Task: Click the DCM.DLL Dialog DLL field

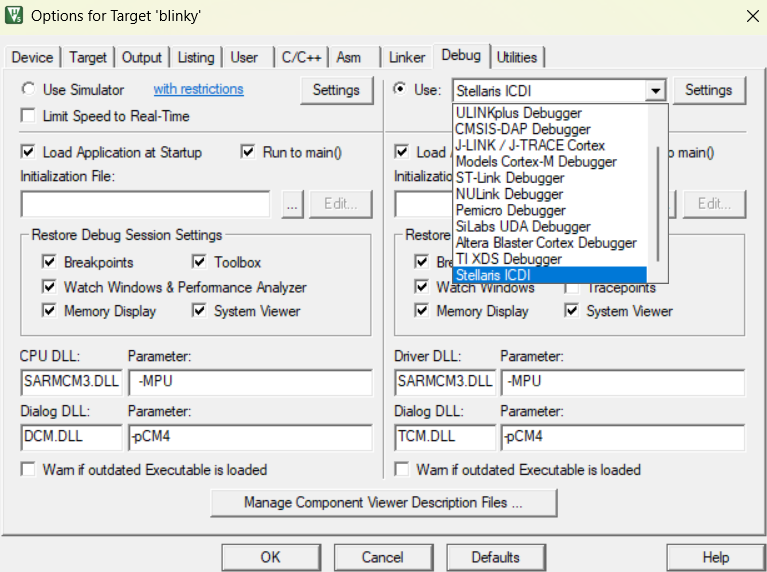Action: click(x=71, y=437)
